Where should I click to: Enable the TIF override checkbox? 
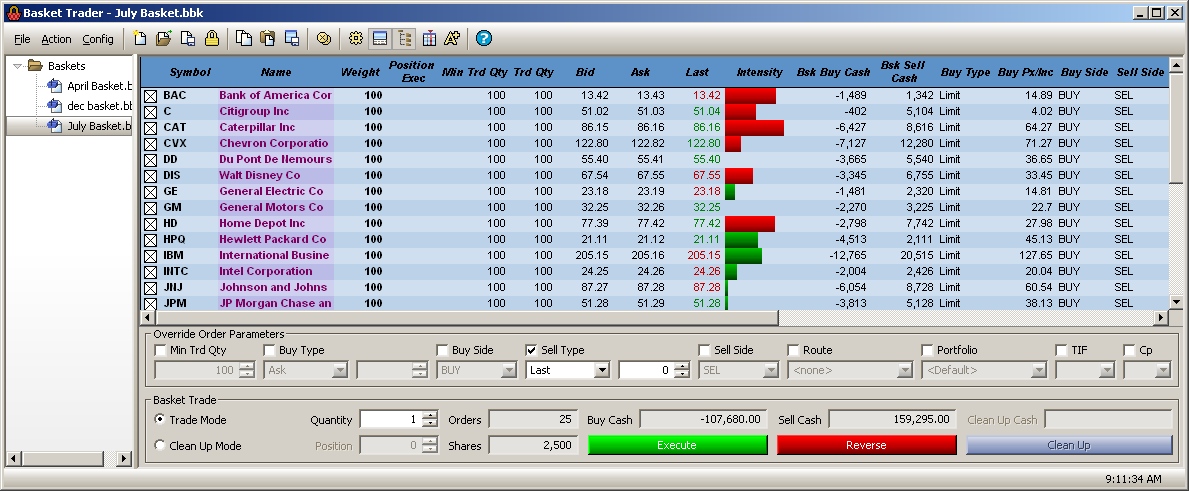pyautogui.click(x=1062, y=350)
